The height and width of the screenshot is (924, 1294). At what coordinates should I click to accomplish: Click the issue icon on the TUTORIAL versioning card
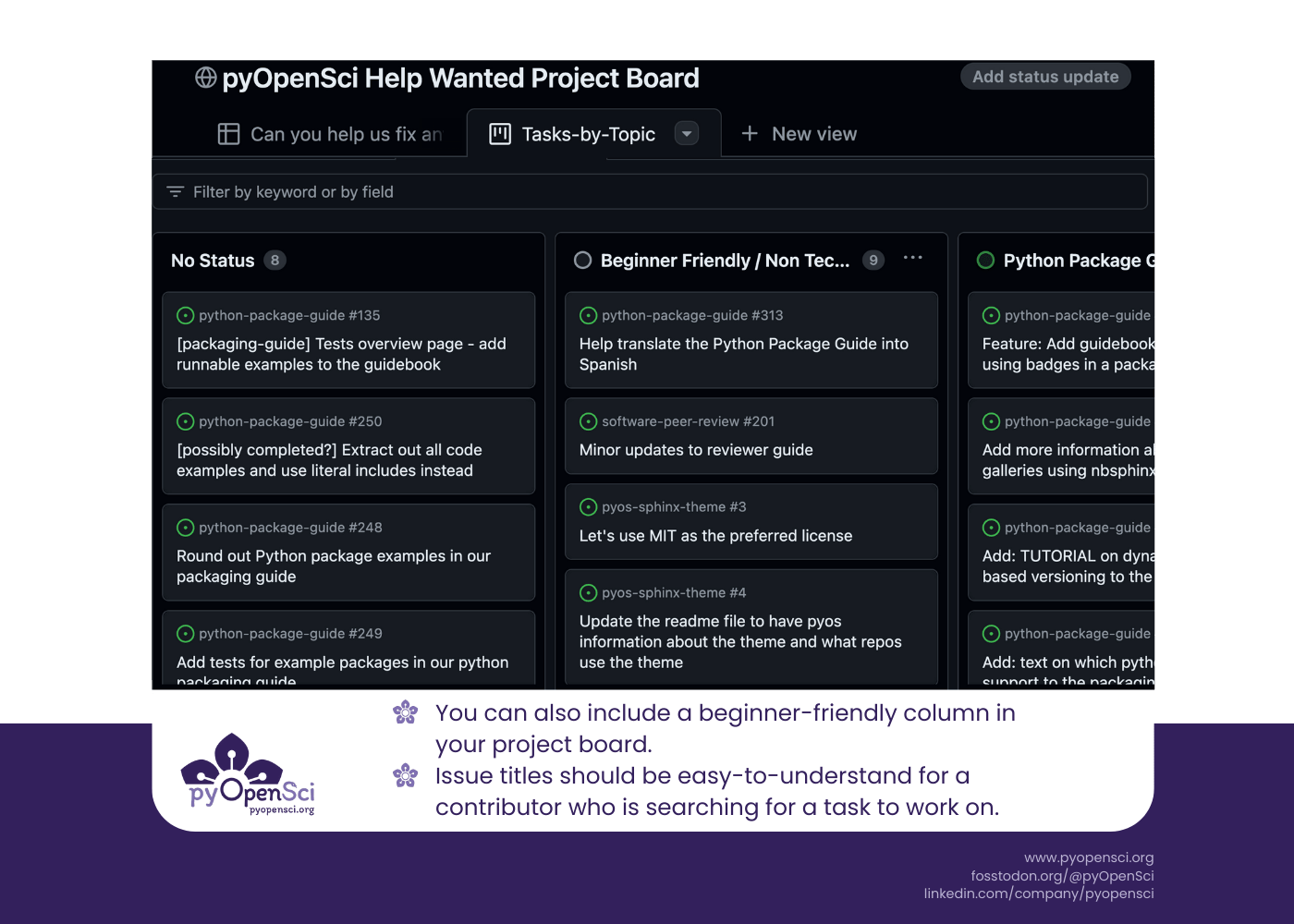pos(991,528)
